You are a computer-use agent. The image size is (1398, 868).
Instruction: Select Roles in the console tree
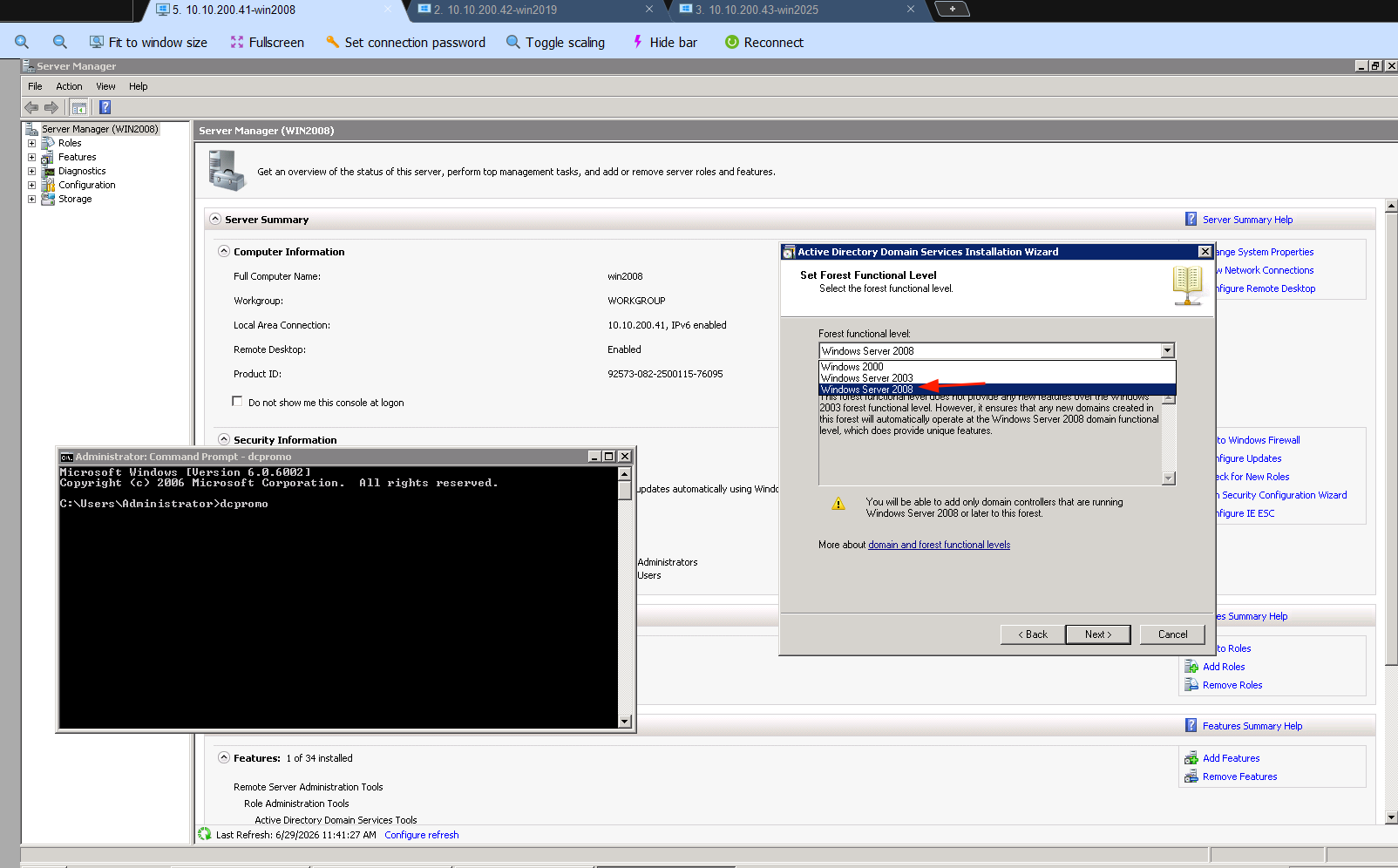click(70, 143)
